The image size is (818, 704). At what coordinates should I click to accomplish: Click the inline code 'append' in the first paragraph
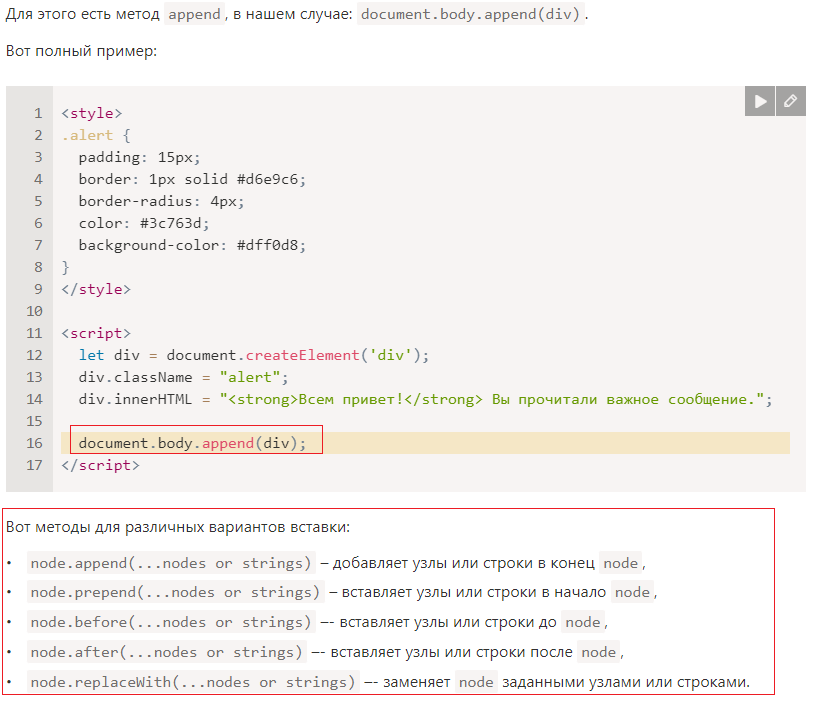coord(195,14)
